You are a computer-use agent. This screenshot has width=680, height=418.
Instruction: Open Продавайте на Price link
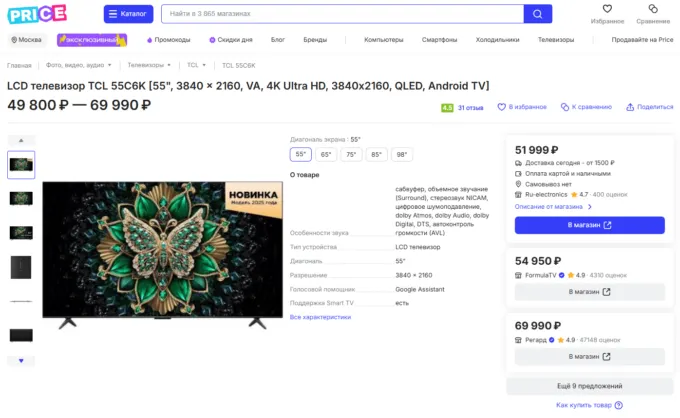tap(642, 40)
